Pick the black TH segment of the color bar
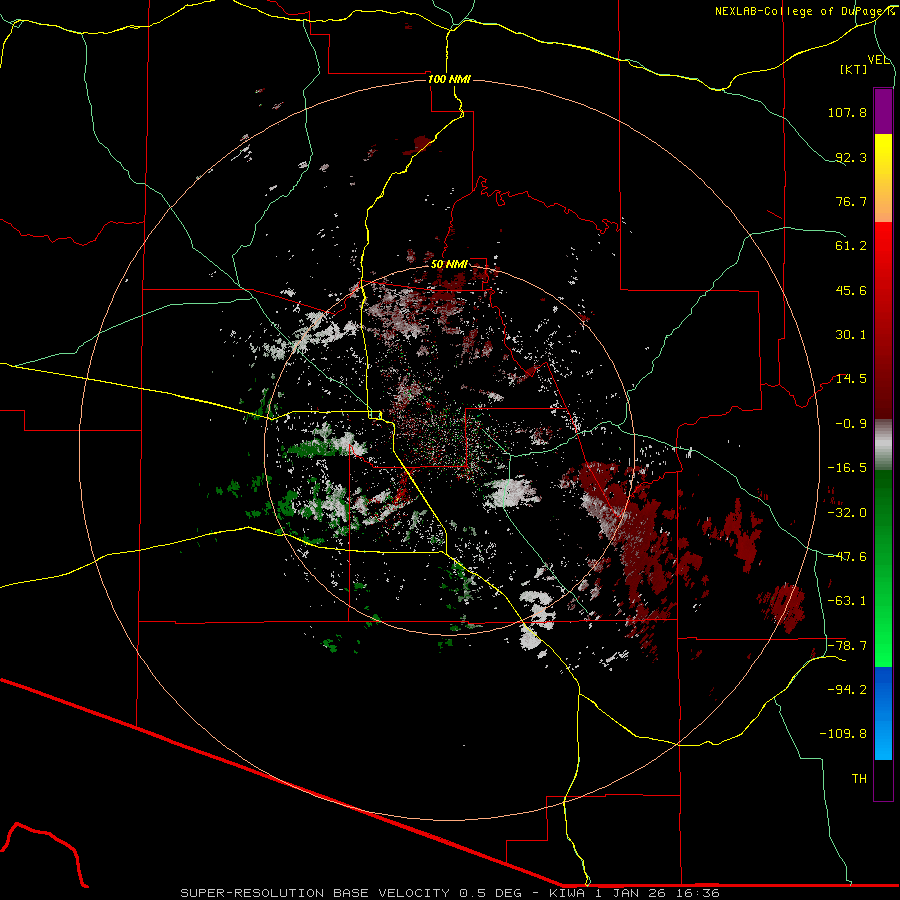The height and width of the screenshot is (900, 900). click(883, 780)
